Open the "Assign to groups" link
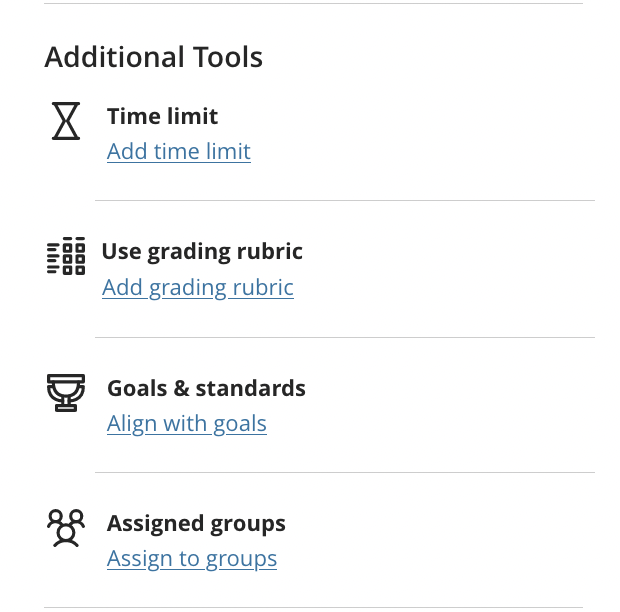This screenshot has width=620, height=612. point(191,559)
